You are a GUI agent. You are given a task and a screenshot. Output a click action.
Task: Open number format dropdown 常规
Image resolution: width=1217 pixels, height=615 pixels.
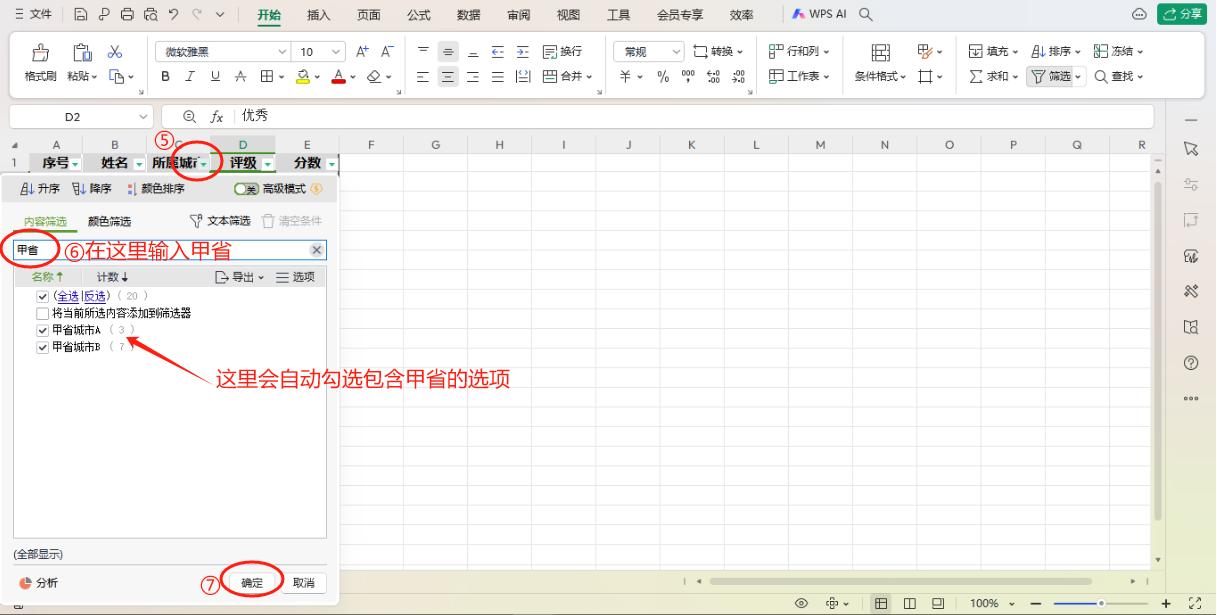tap(677, 52)
